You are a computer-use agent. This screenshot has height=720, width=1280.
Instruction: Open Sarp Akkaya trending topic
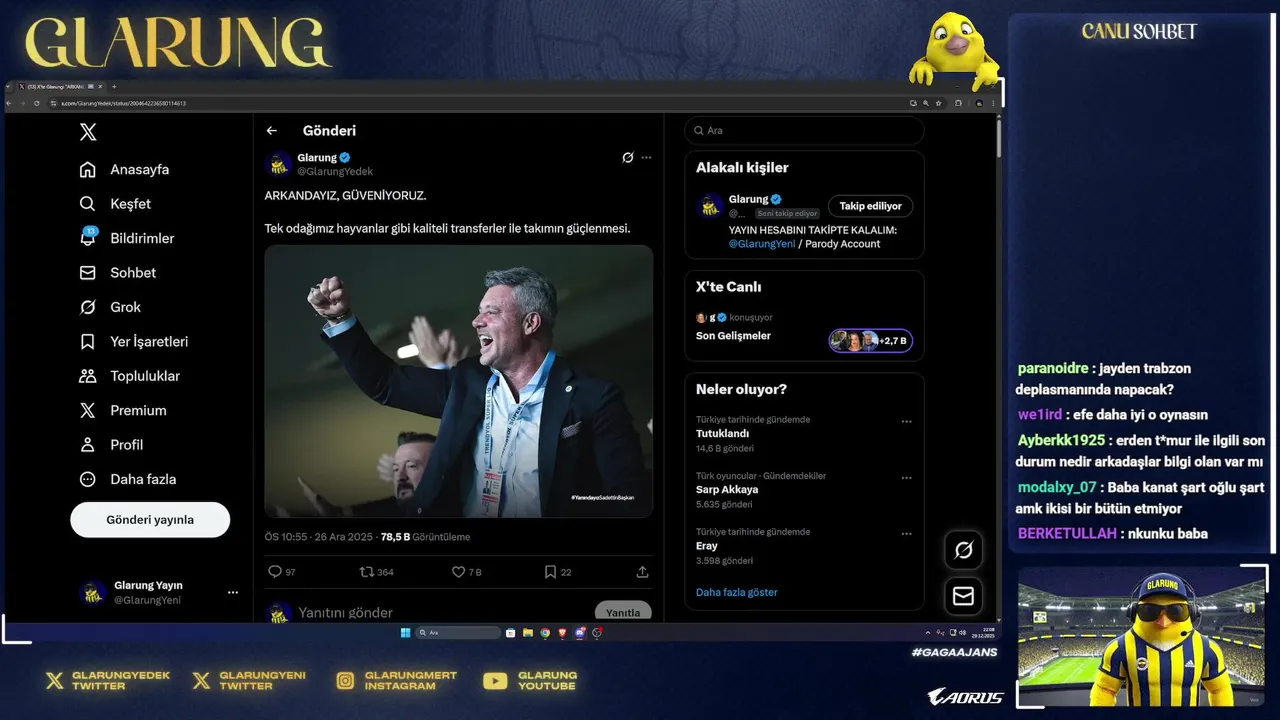click(727, 490)
